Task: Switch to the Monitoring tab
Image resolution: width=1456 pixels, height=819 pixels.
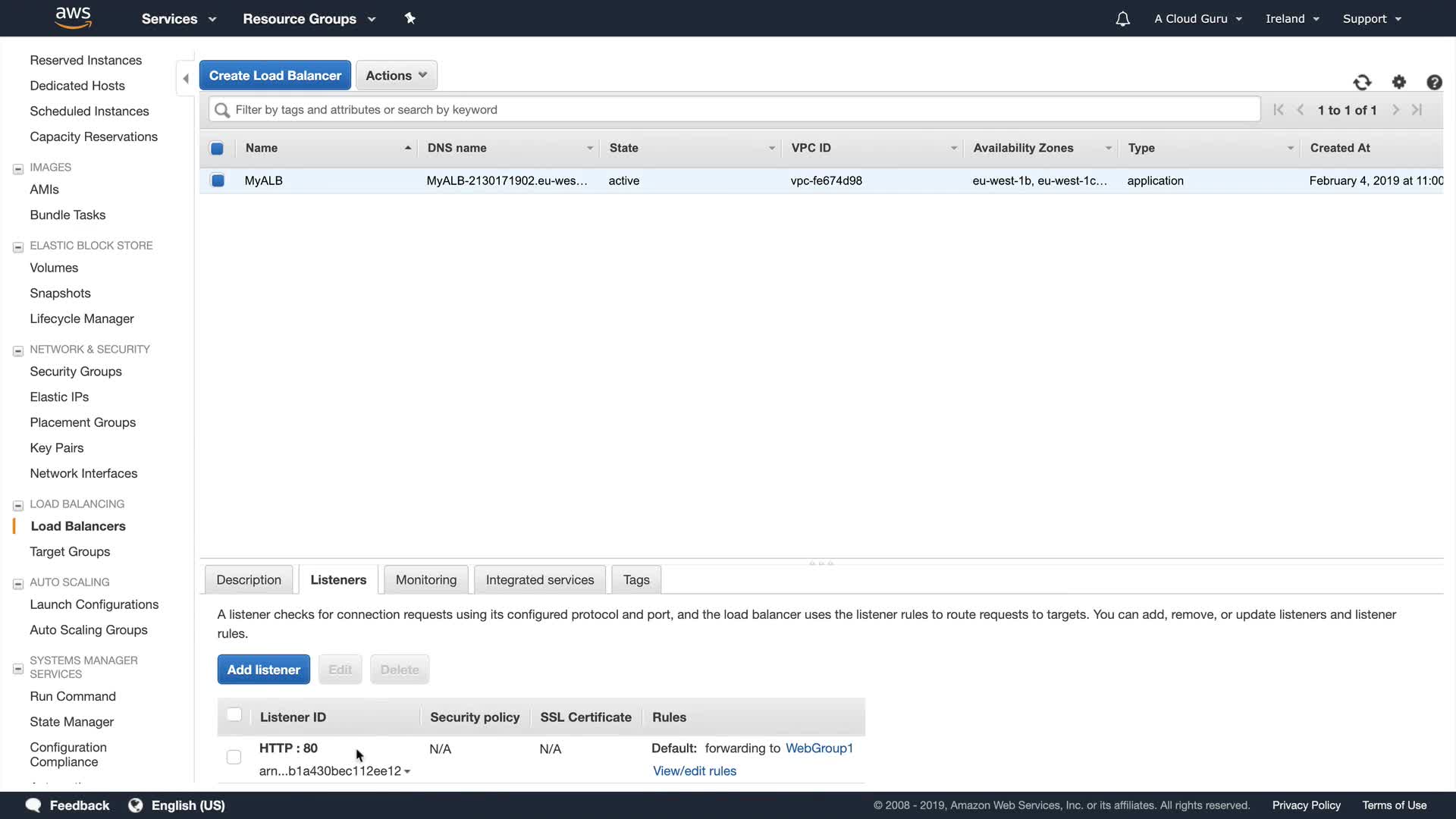Action: tap(425, 579)
